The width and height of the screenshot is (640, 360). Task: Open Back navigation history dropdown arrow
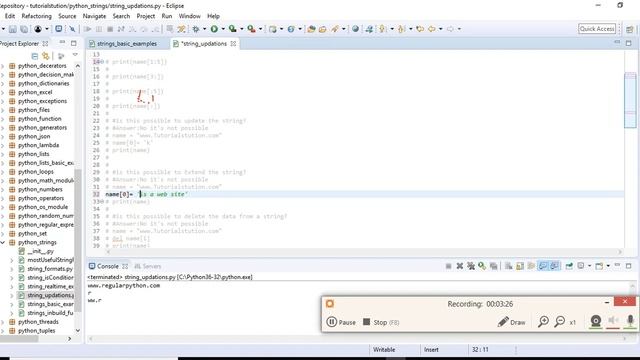click(x=440, y=29)
